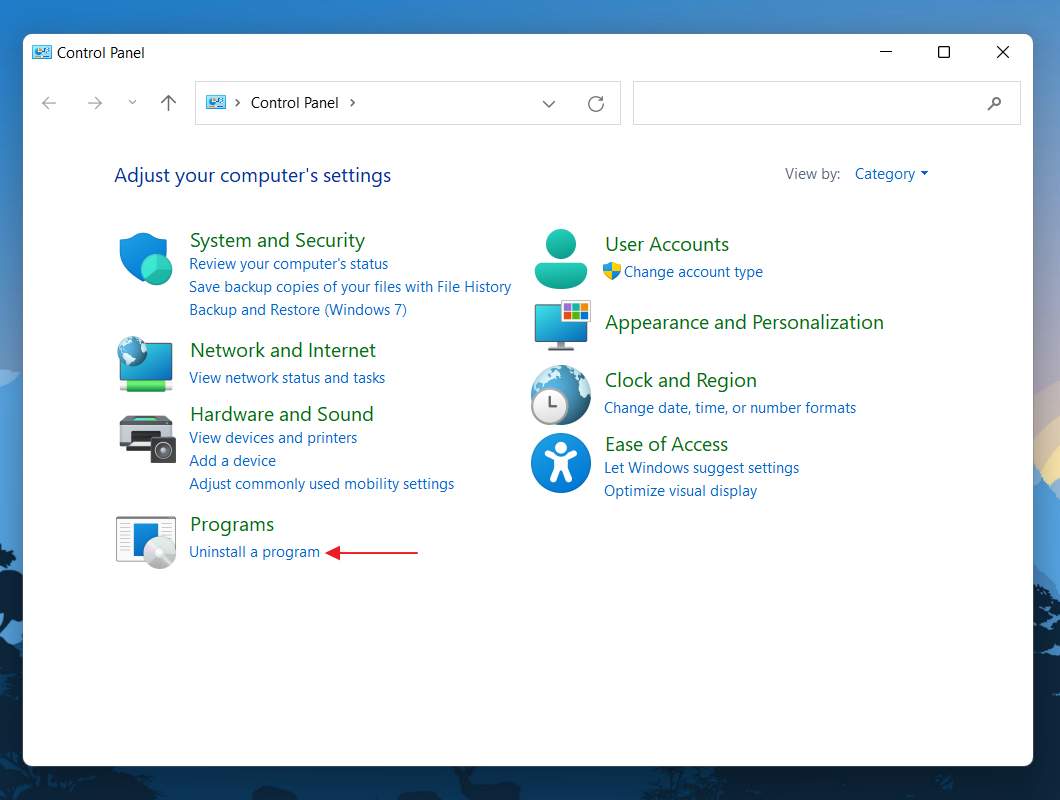Image resolution: width=1060 pixels, height=800 pixels.
Task: Open the User Accounts person icon
Action: [560, 259]
